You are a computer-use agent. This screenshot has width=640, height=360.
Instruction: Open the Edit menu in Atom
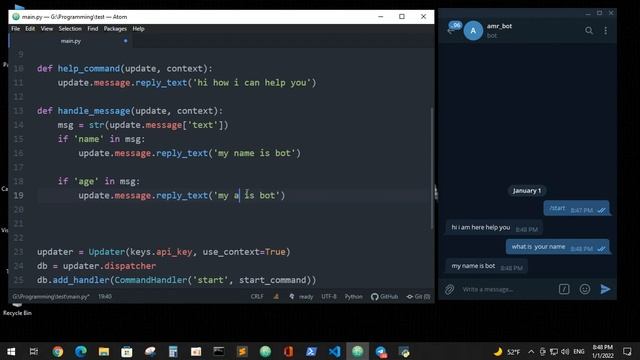(30, 29)
